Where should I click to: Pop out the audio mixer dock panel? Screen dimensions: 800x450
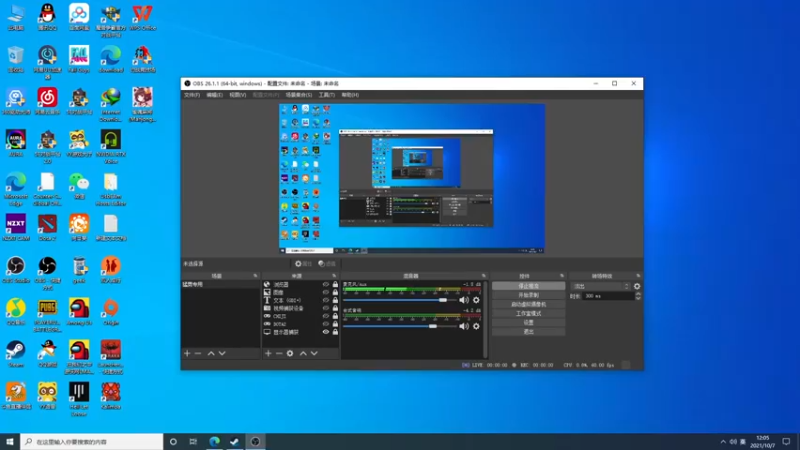pyautogui.click(x=484, y=276)
